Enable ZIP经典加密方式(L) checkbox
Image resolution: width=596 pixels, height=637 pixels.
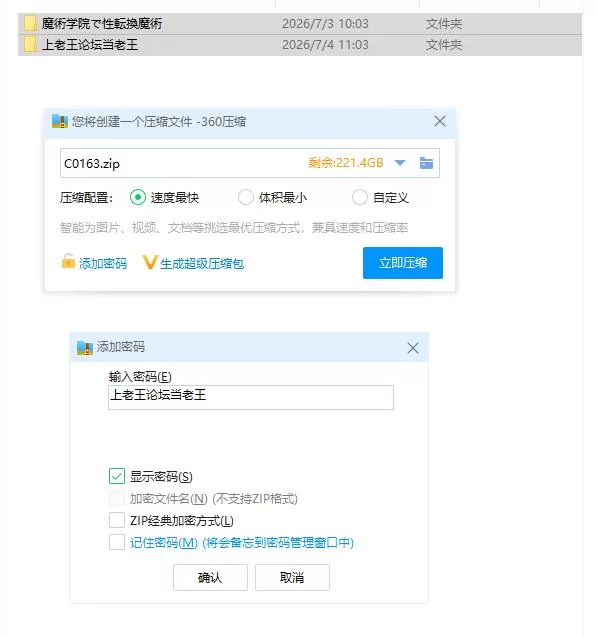[117, 520]
